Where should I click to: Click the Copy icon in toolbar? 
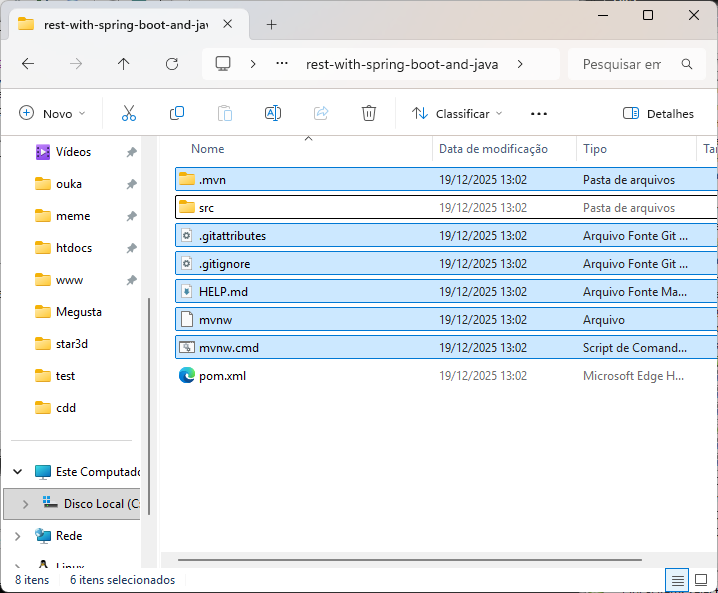click(x=177, y=113)
